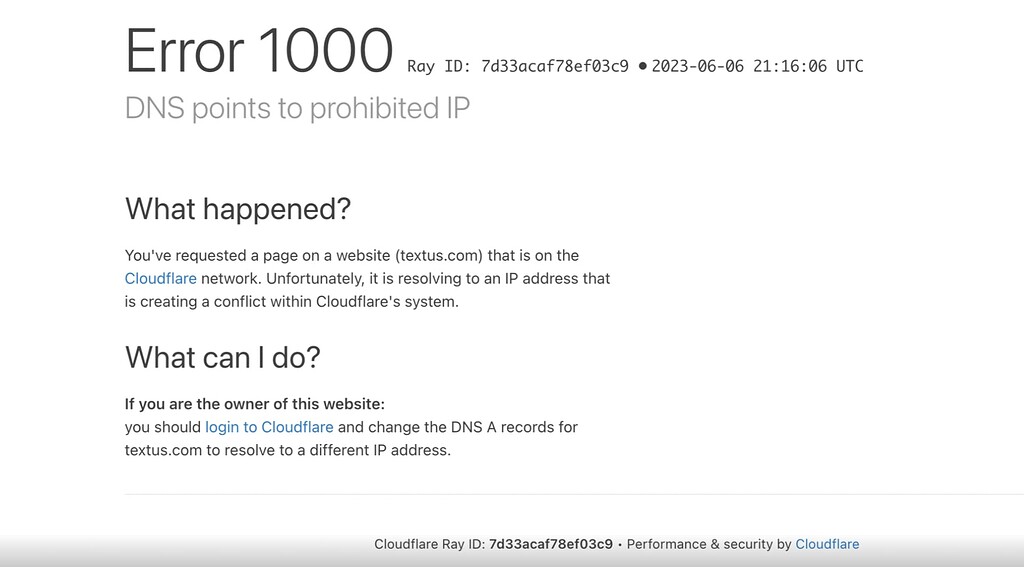The image size is (1024, 567).
Task: Click the Performance & security by footer text
Action: [709, 544]
